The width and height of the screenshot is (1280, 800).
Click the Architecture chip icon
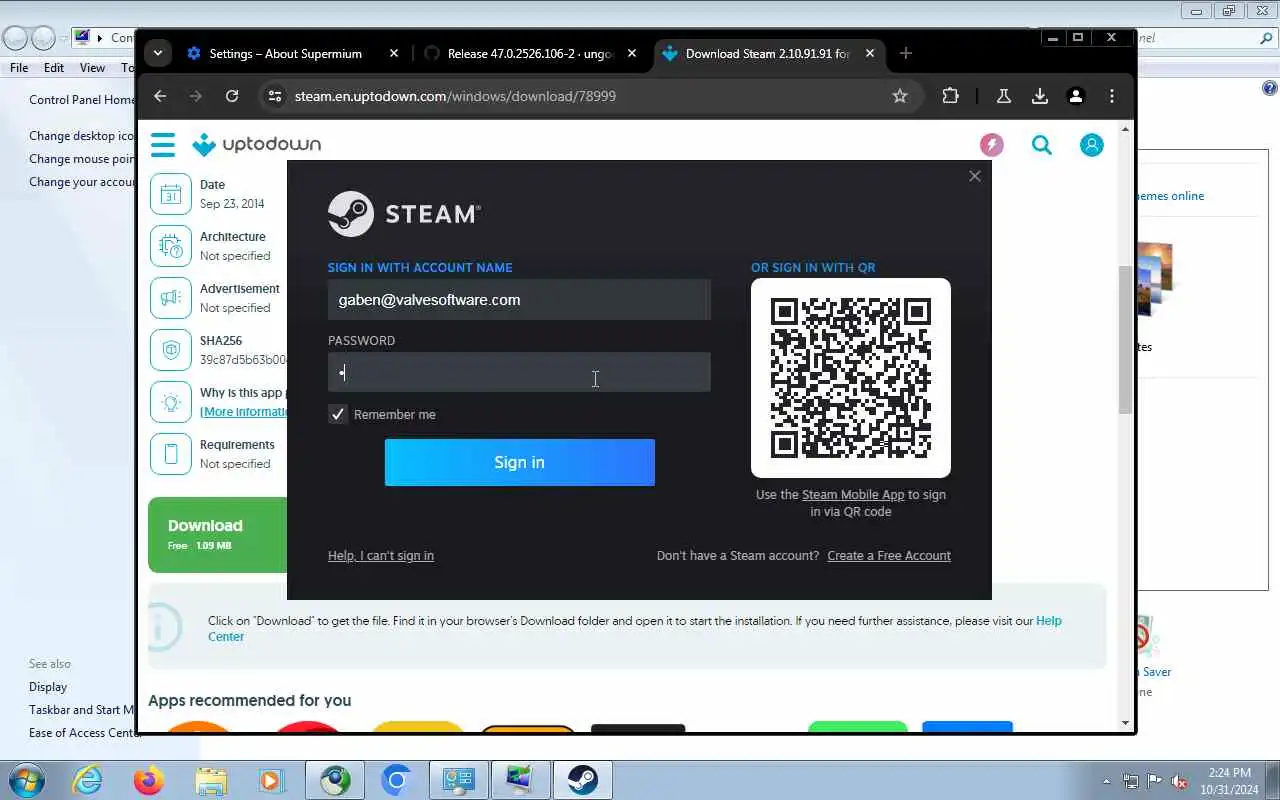coord(170,246)
